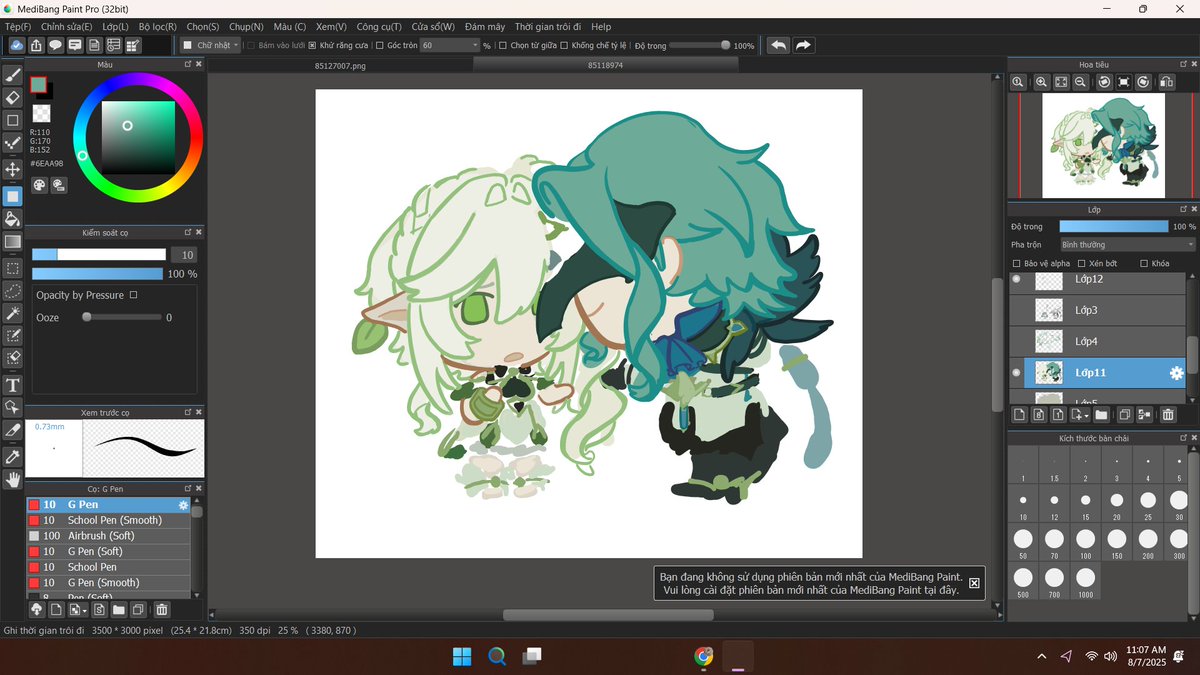
Task: Choose brush size 100 preset
Action: pyautogui.click(x=1085, y=541)
